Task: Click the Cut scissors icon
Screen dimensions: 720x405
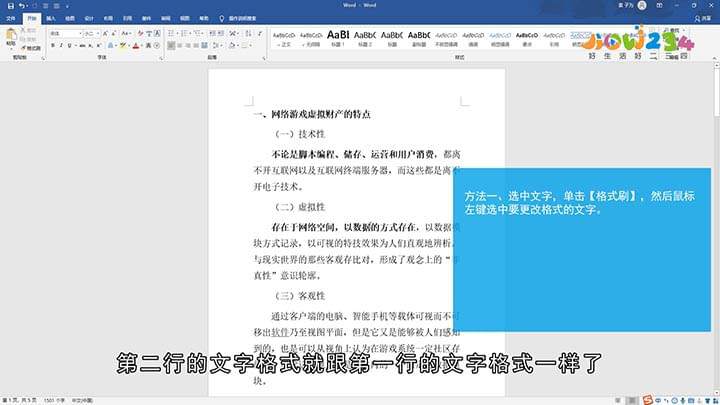Action: point(24,30)
